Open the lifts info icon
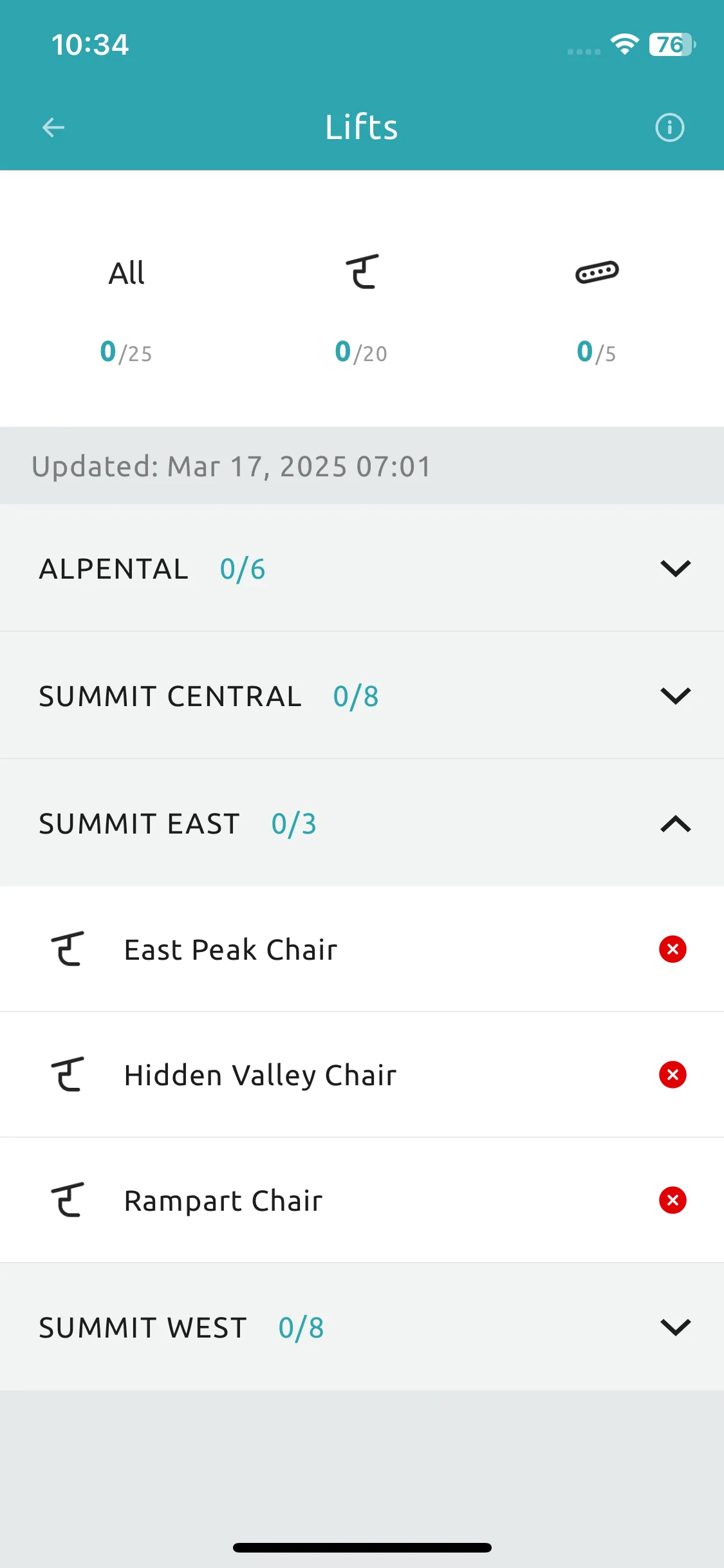Image resolution: width=724 pixels, height=1568 pixels. click(x=669, y=127)
